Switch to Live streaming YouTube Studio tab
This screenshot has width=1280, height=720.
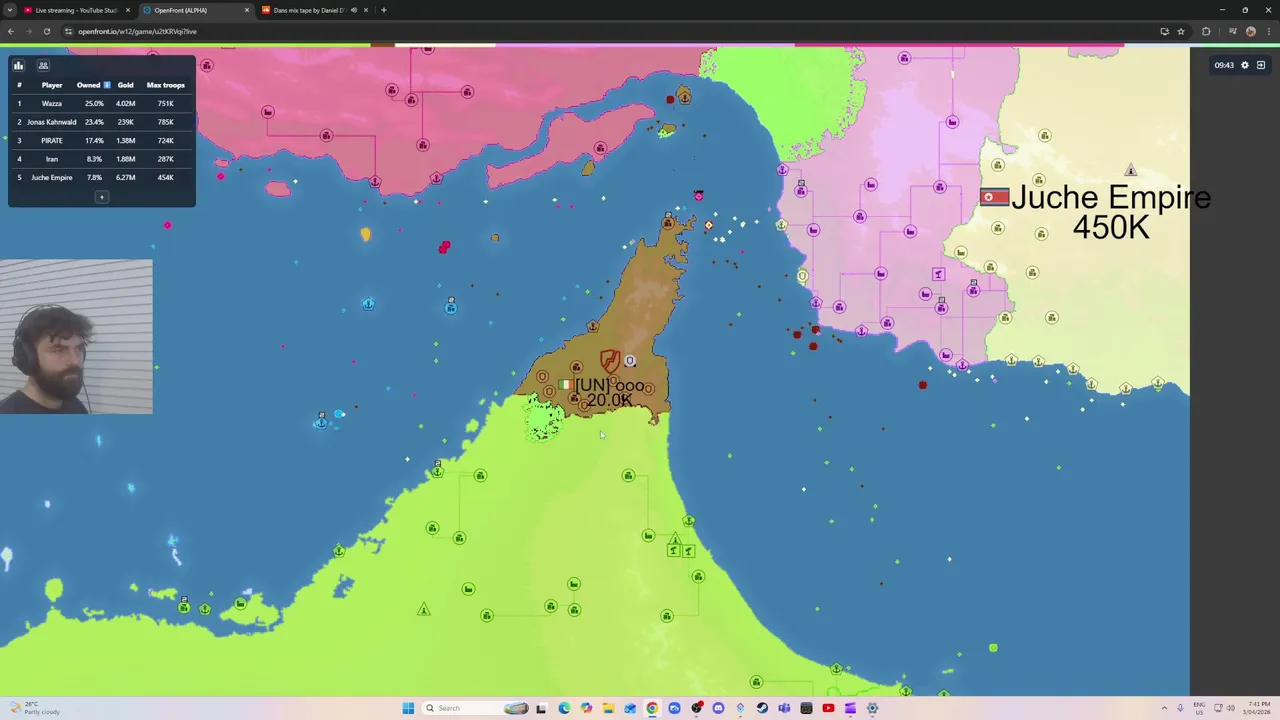76,10
